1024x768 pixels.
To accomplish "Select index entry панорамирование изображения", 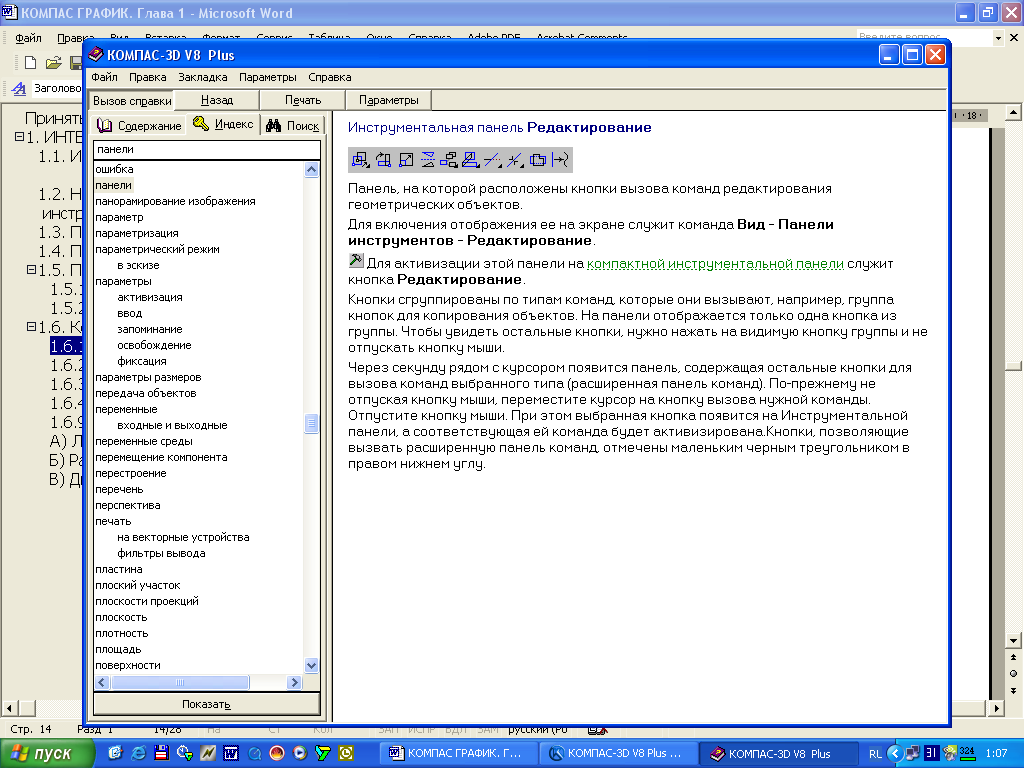I will (175, 201).
